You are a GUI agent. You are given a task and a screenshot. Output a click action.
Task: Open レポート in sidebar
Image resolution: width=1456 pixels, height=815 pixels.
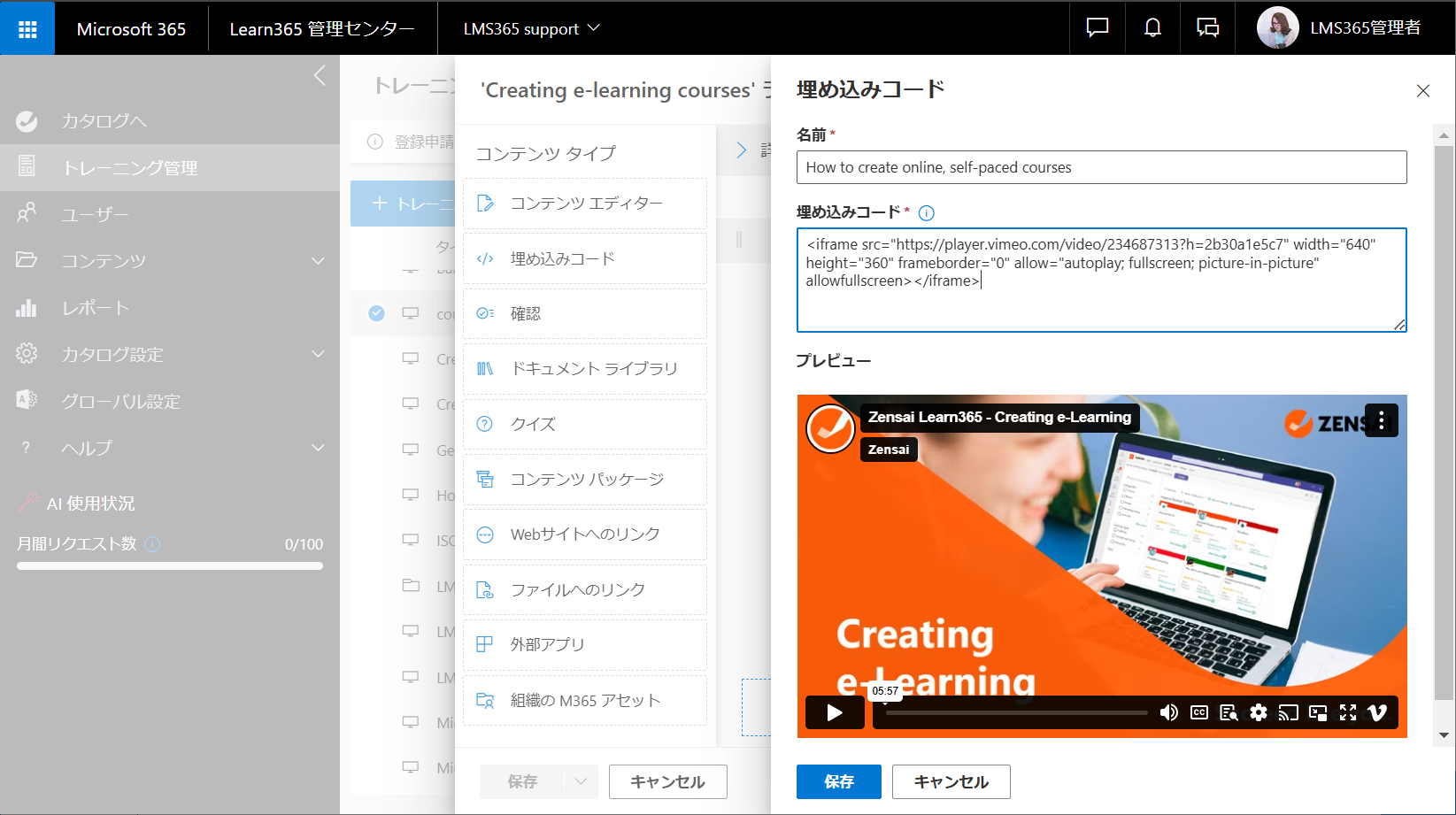pyautogui.click(x=170, y=308)
